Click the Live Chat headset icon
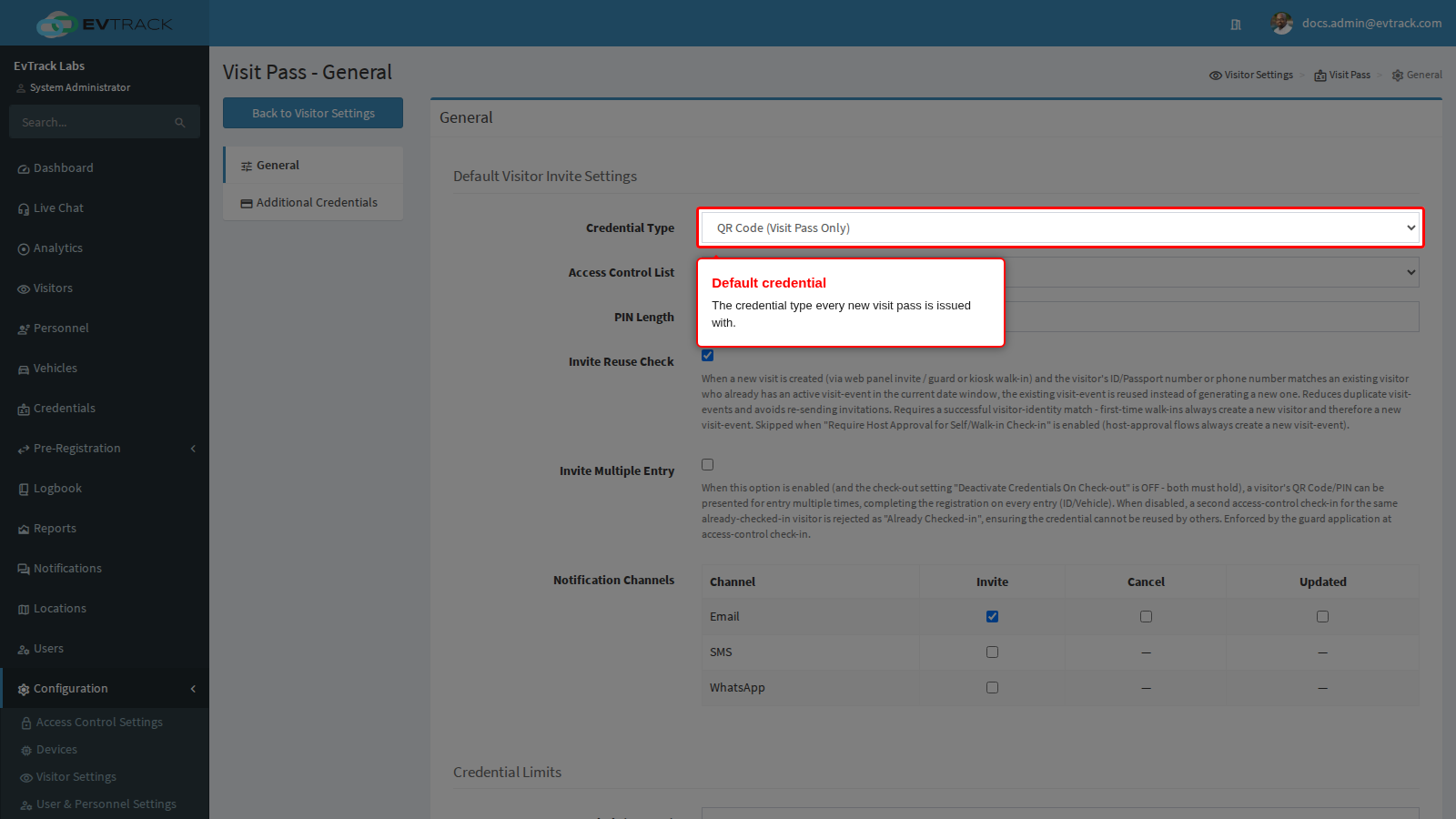This screenshot has width=1456, height=819. (24, 209)
